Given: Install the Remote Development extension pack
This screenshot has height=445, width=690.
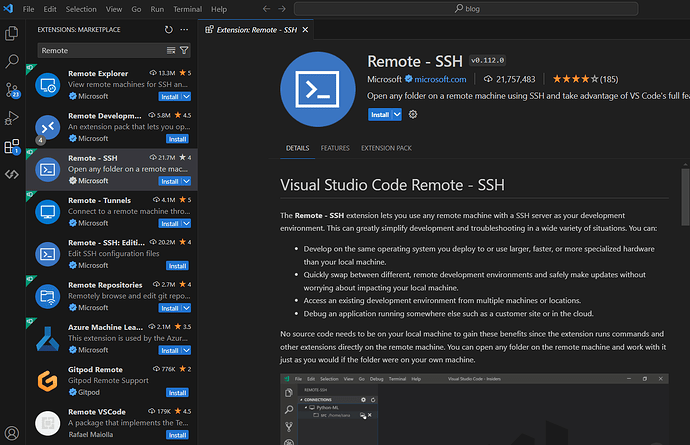Looking at the screenshot, I should pyautogui.click(x=177, y=139).
